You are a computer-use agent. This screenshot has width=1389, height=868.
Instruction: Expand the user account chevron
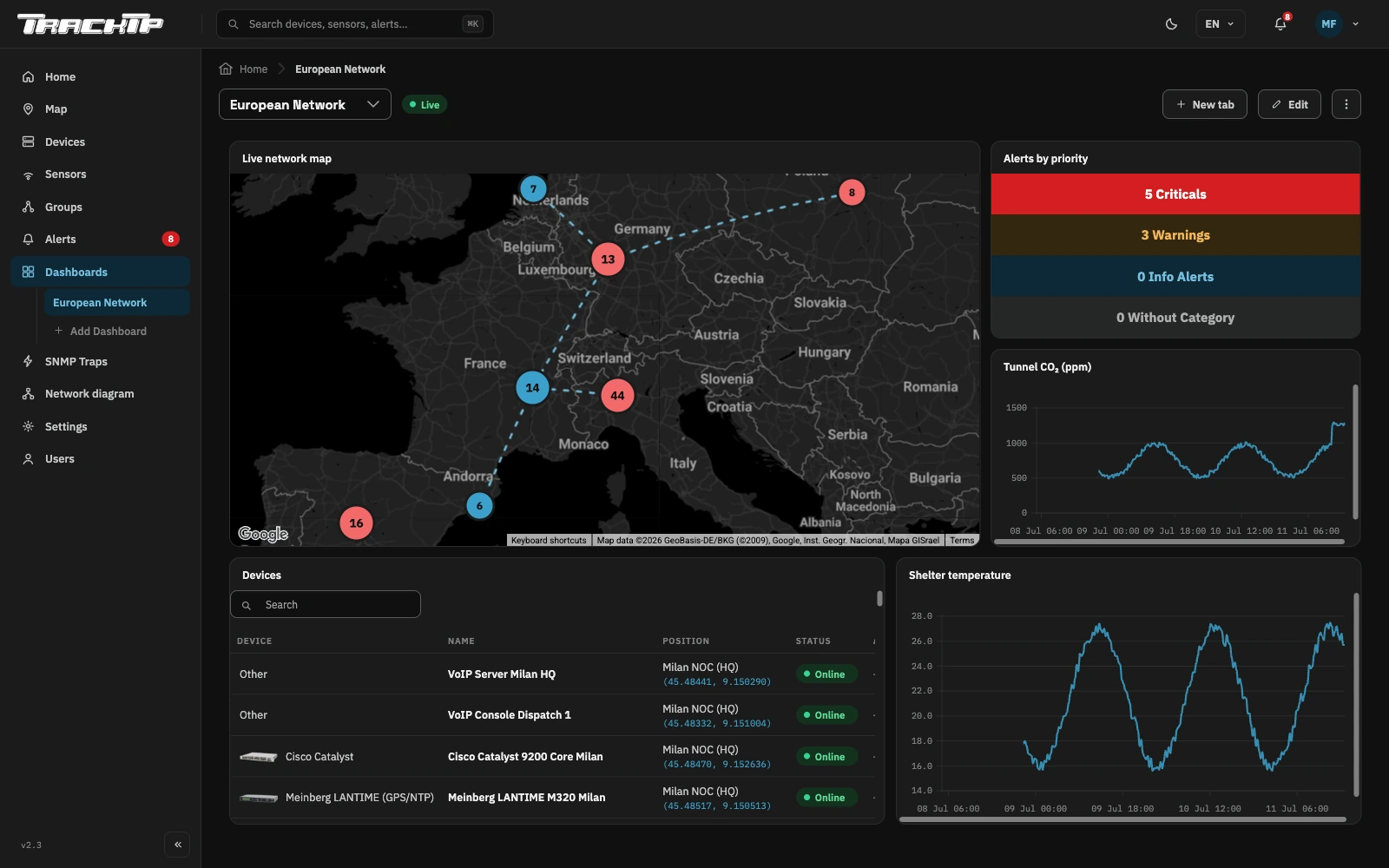tap(1355, 24)
